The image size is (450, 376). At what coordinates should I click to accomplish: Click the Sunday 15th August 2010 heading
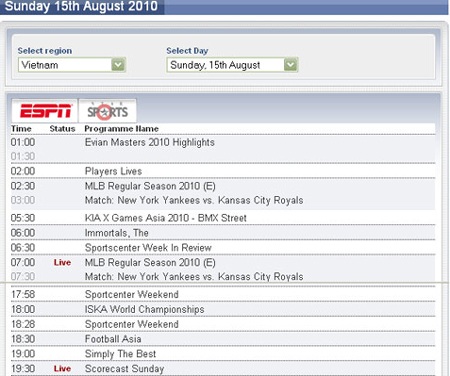(81, 6)
